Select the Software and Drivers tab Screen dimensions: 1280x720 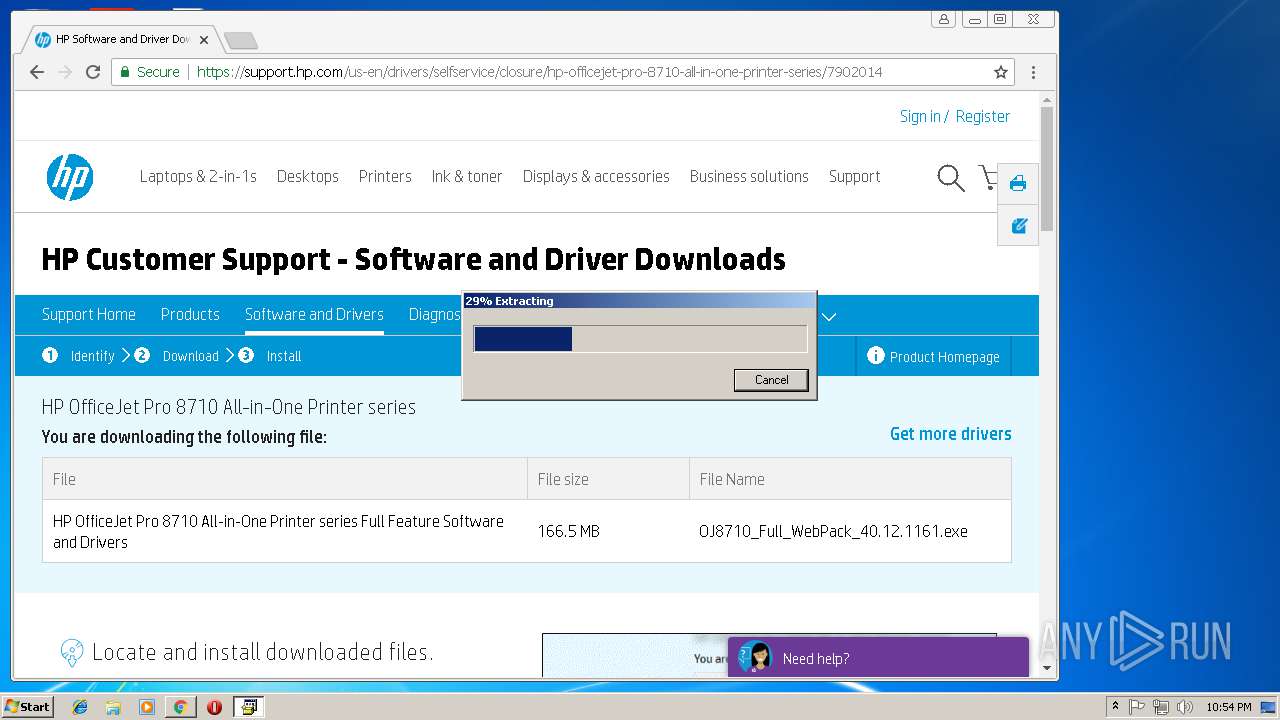click(x=314, y=314)
